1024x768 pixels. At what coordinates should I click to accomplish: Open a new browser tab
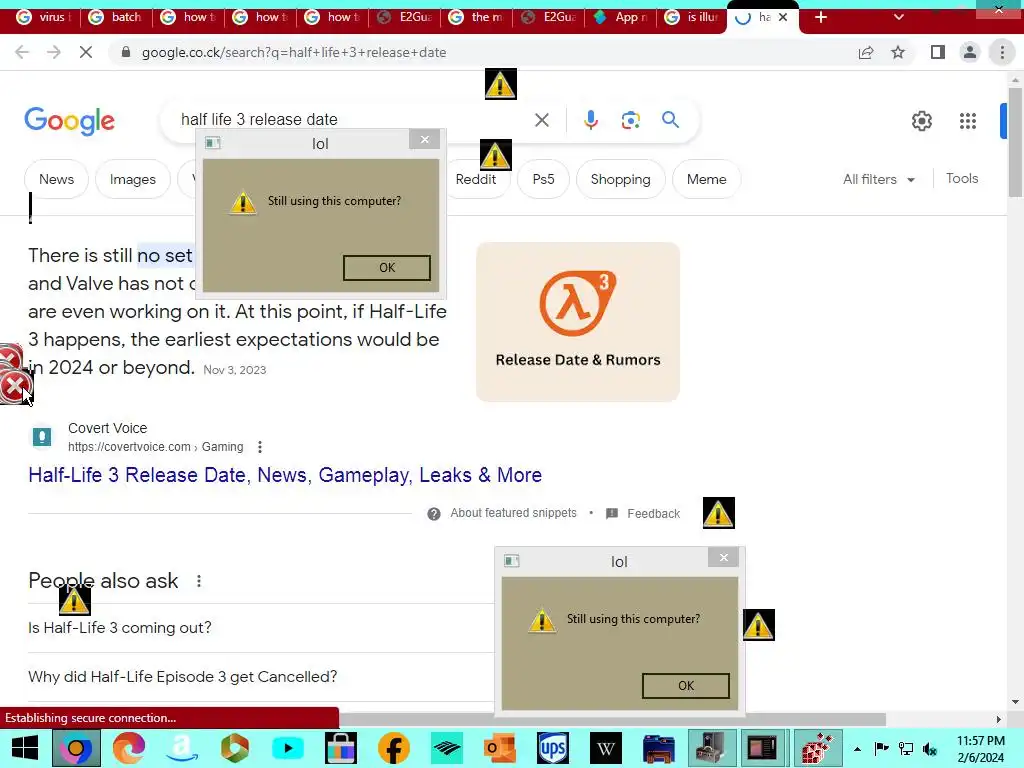tap(821, 17)
